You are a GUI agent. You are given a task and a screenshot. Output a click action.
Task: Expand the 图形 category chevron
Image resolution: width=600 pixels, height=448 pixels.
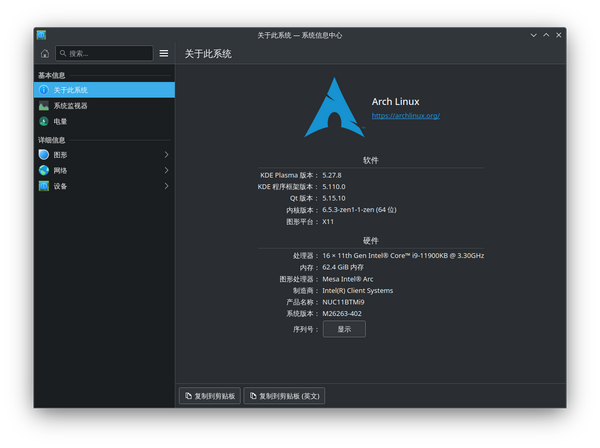coord(166,155)
